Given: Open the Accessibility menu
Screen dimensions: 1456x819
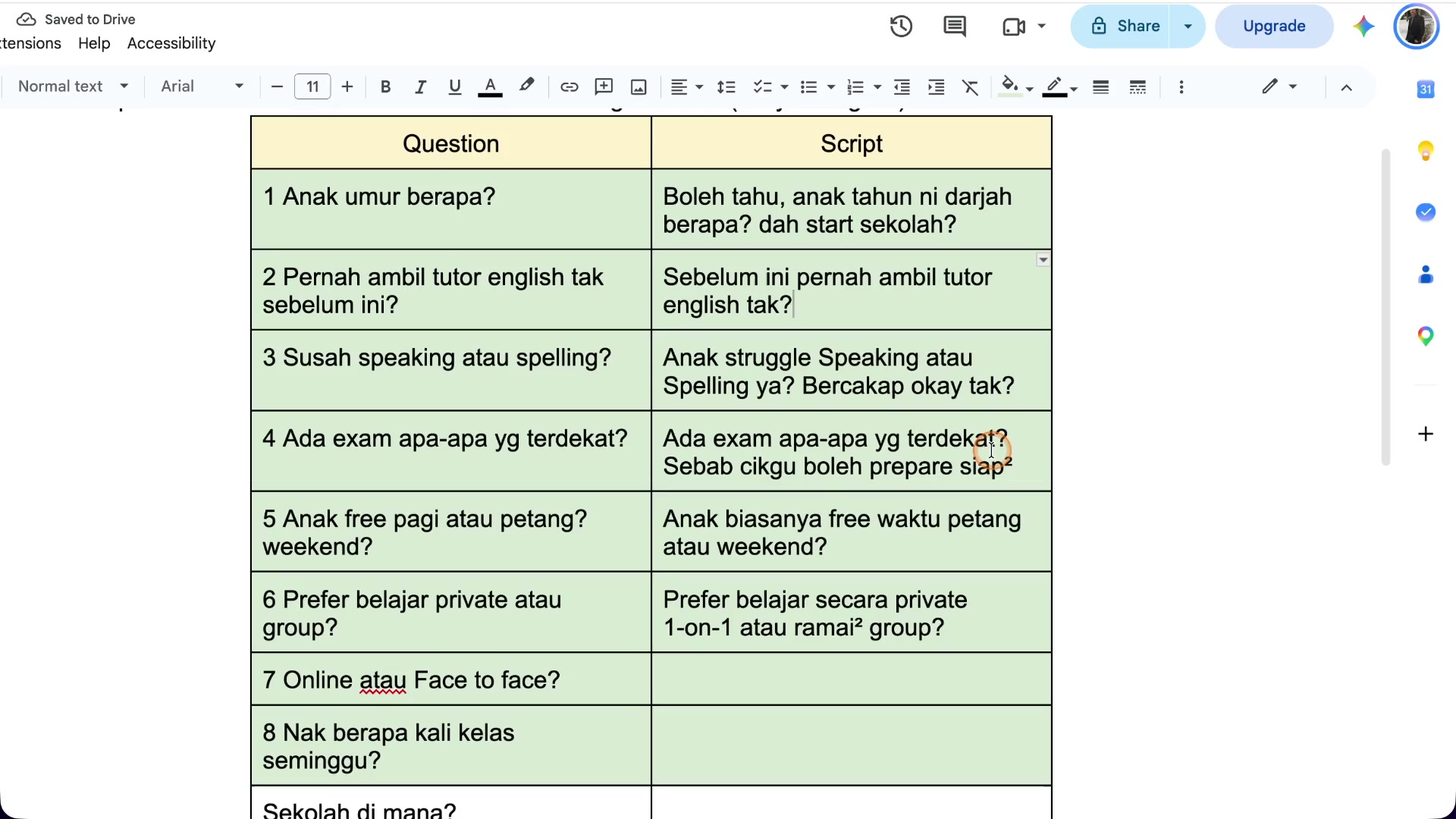Looking at the screenshot, I should pos(171,43).
